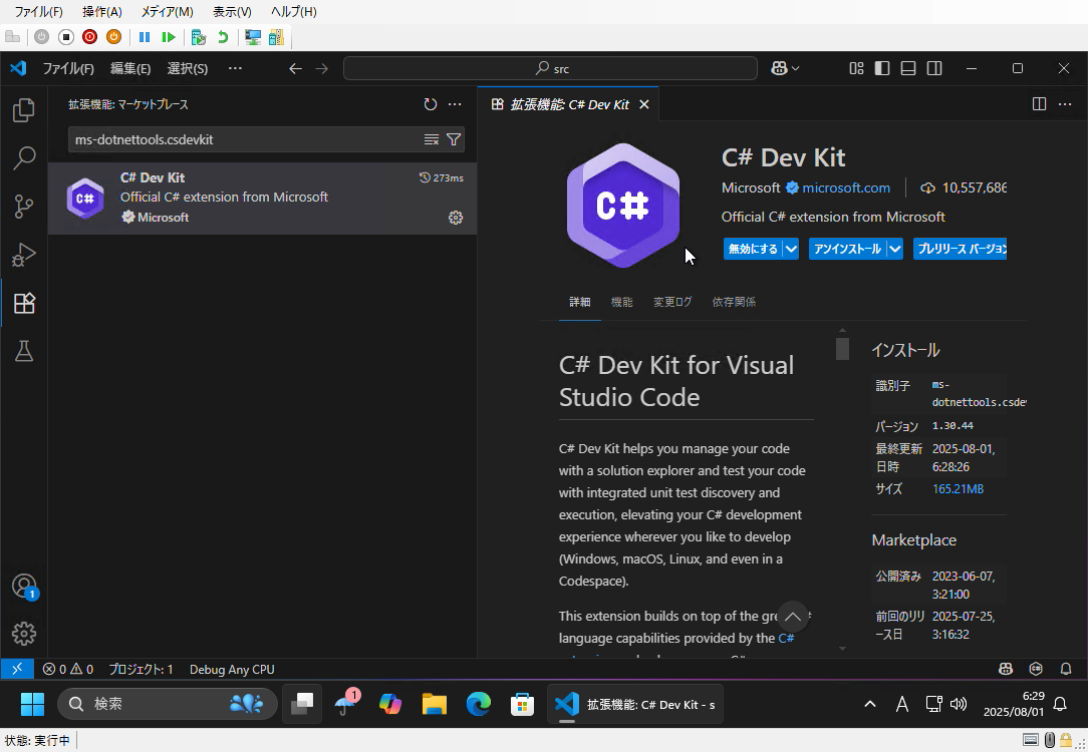Close the C# Dev Kit extension tab

click(644, 104)
